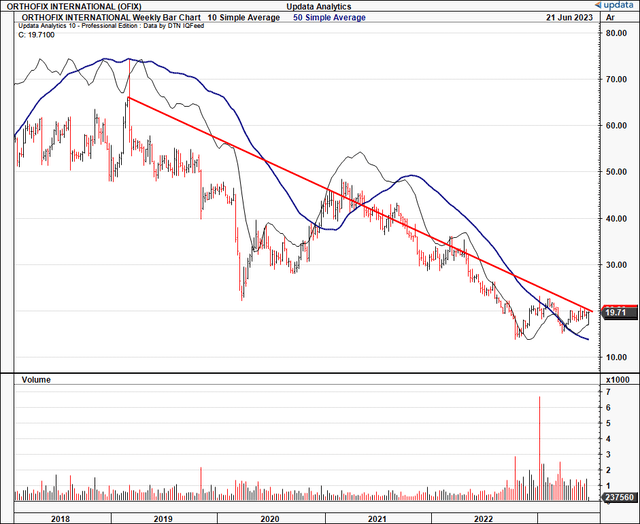Select the 2021 year on time axis
640x524 pixels.
[x=377, y=518]
